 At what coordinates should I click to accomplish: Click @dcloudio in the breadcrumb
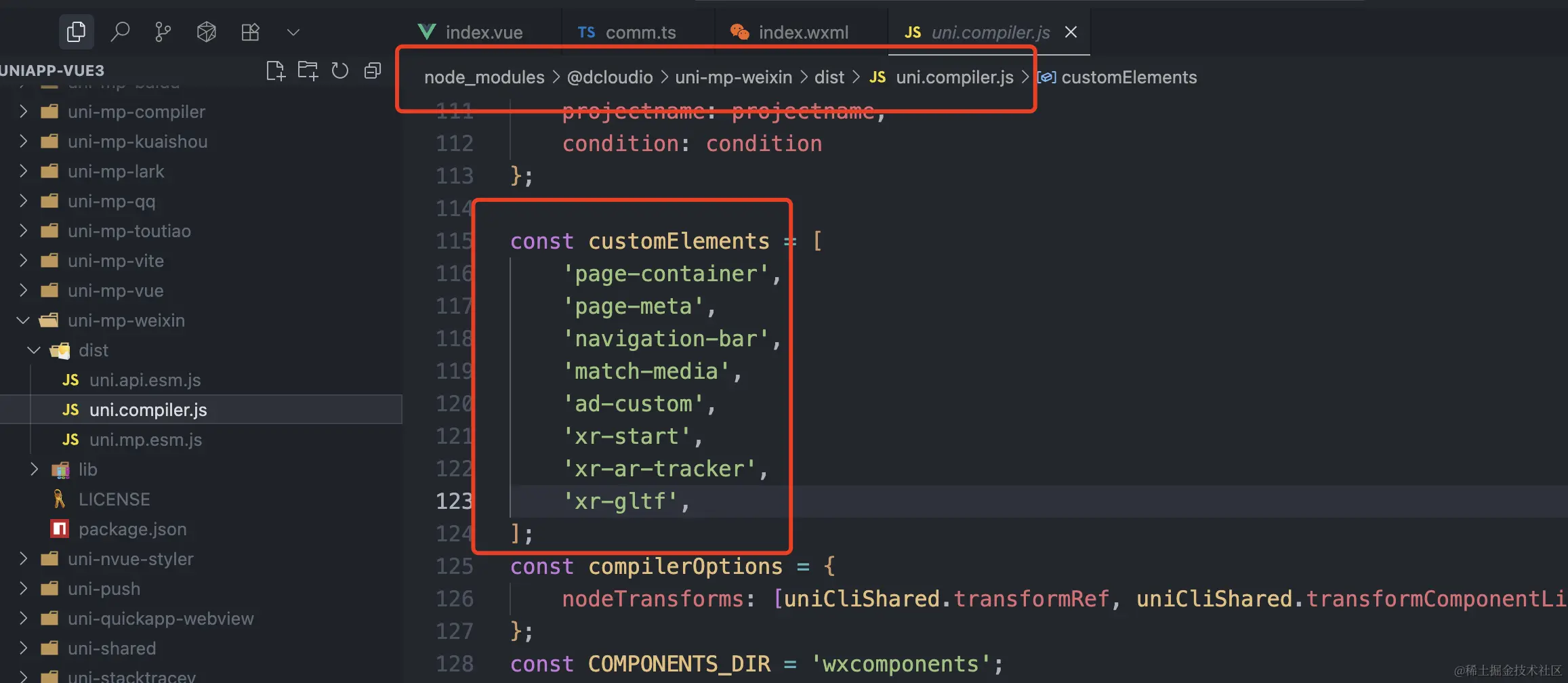tap(610, 77)
